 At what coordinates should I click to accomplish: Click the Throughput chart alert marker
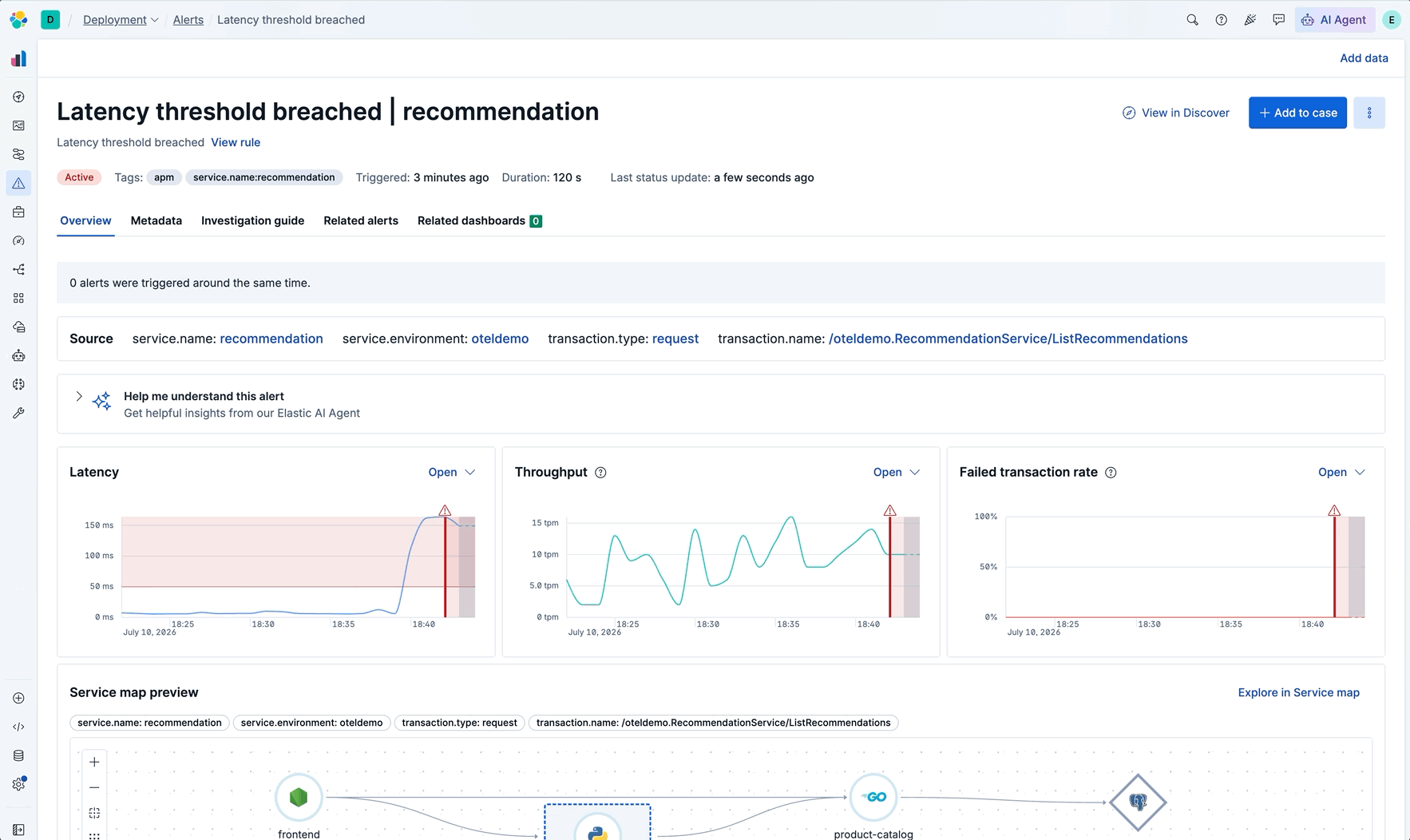(x=889, y=510)
